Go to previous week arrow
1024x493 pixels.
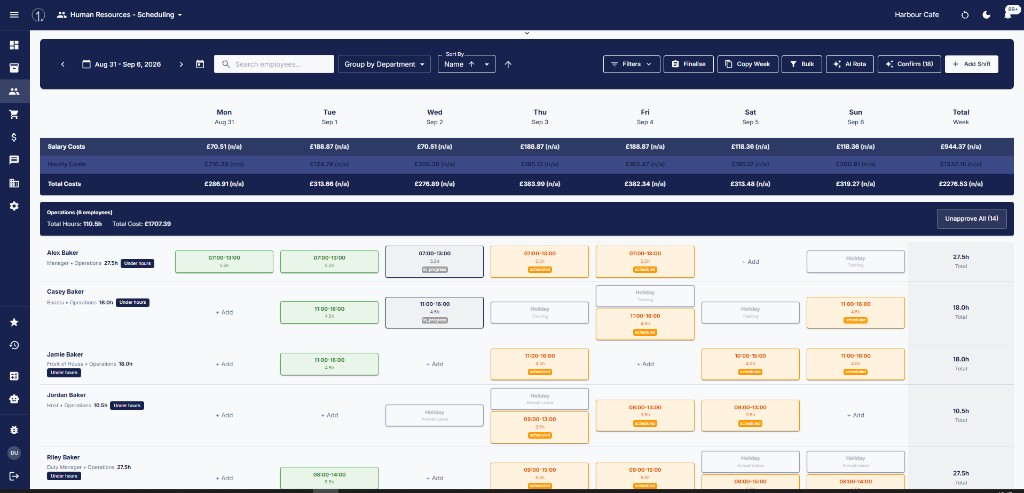tap(63, 64)
